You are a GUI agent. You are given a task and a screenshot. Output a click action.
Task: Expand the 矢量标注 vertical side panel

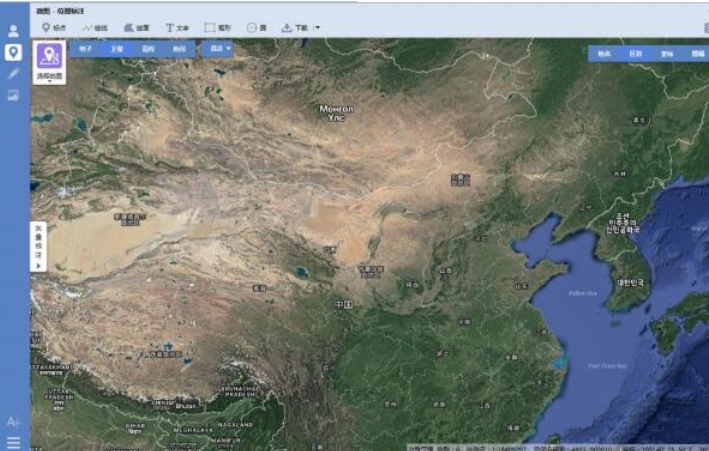coord(38,247)
